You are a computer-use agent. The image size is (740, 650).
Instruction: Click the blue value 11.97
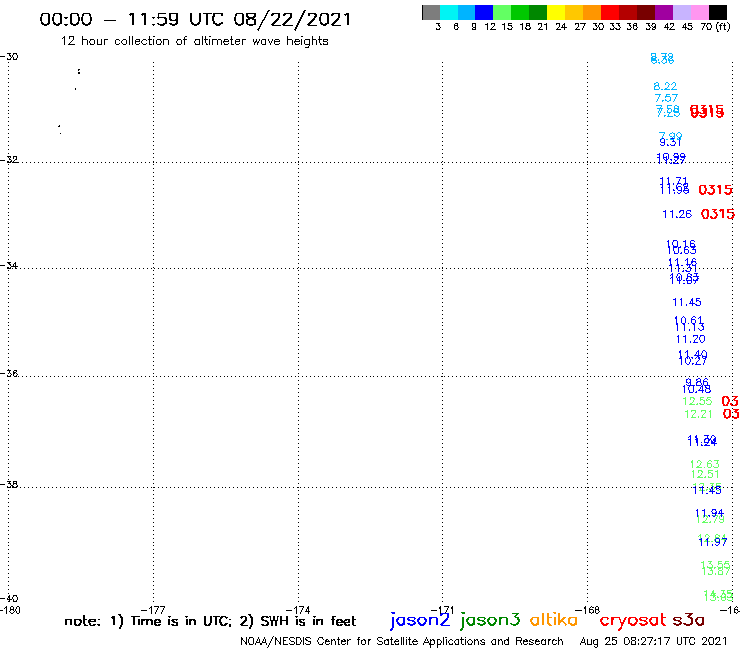713,542
